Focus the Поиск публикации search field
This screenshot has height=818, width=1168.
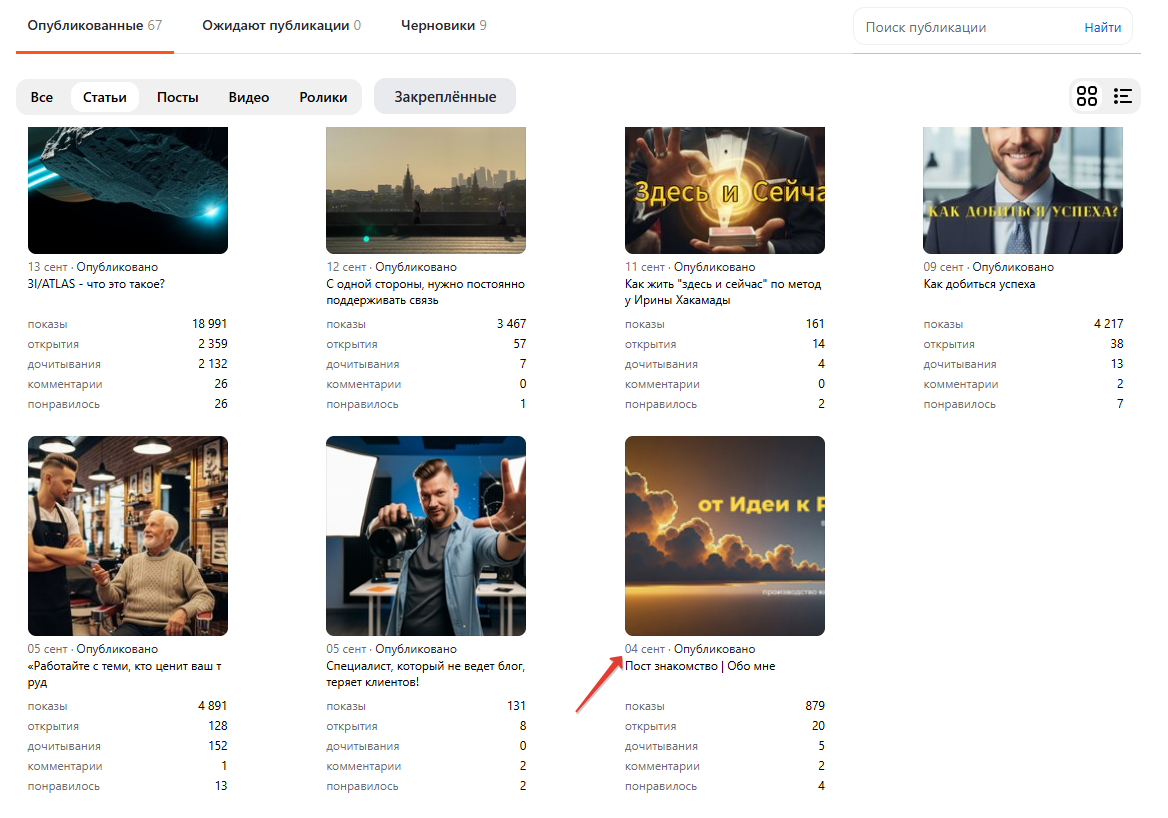(968, 28)
